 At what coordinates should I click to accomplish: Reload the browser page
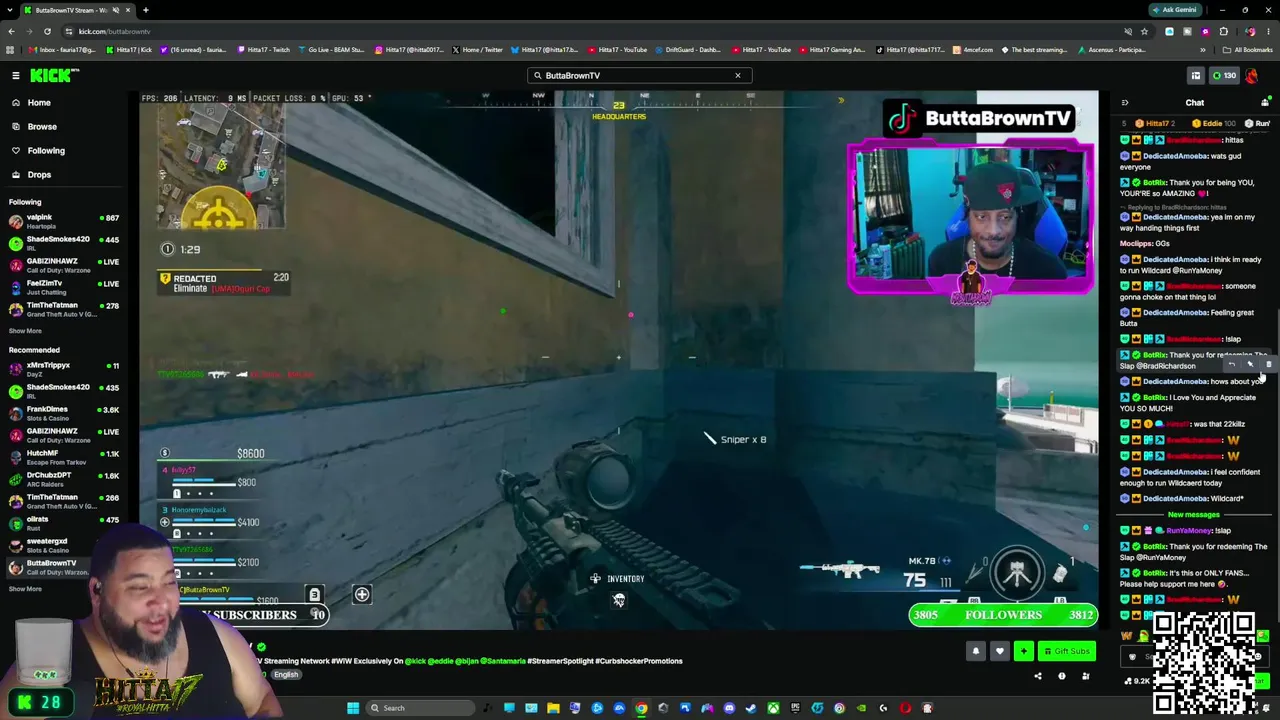coord(46,31)
